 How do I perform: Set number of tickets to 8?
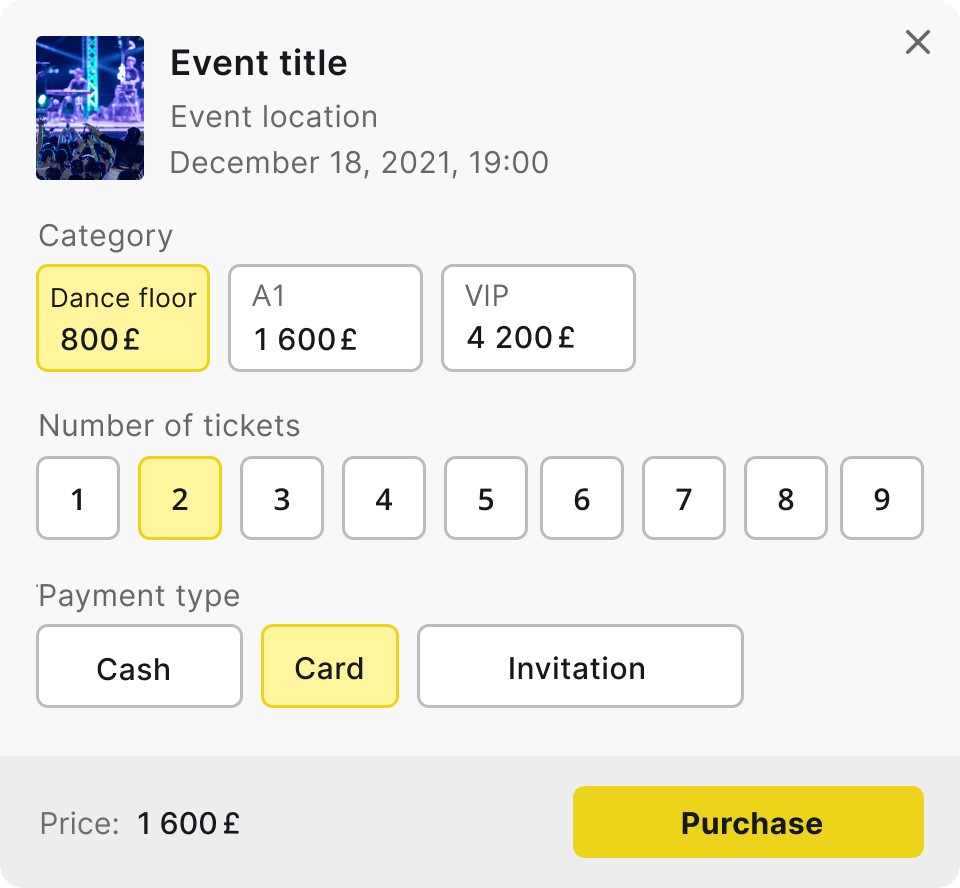click(786, 498)
